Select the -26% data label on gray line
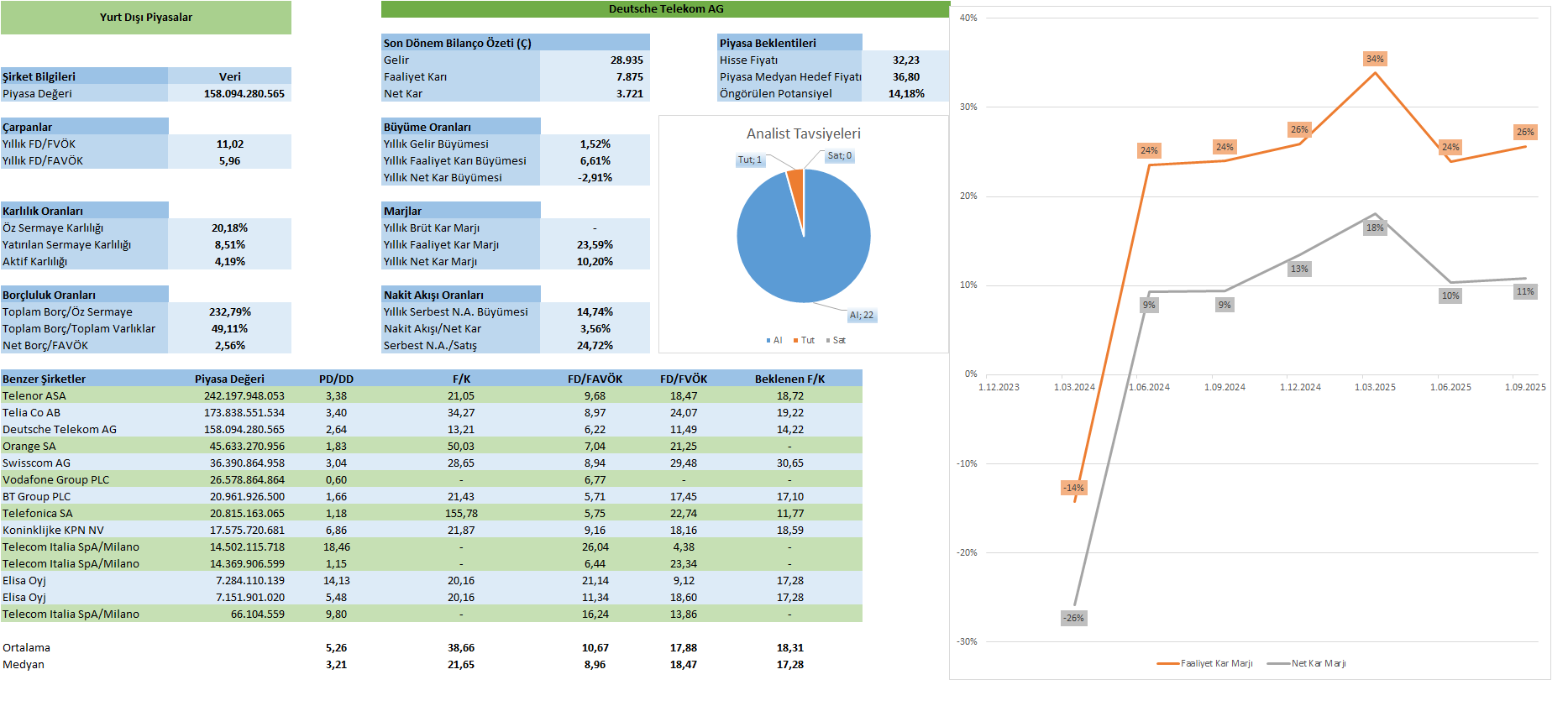1568x706 pixels. click(x=1072, y=619)
